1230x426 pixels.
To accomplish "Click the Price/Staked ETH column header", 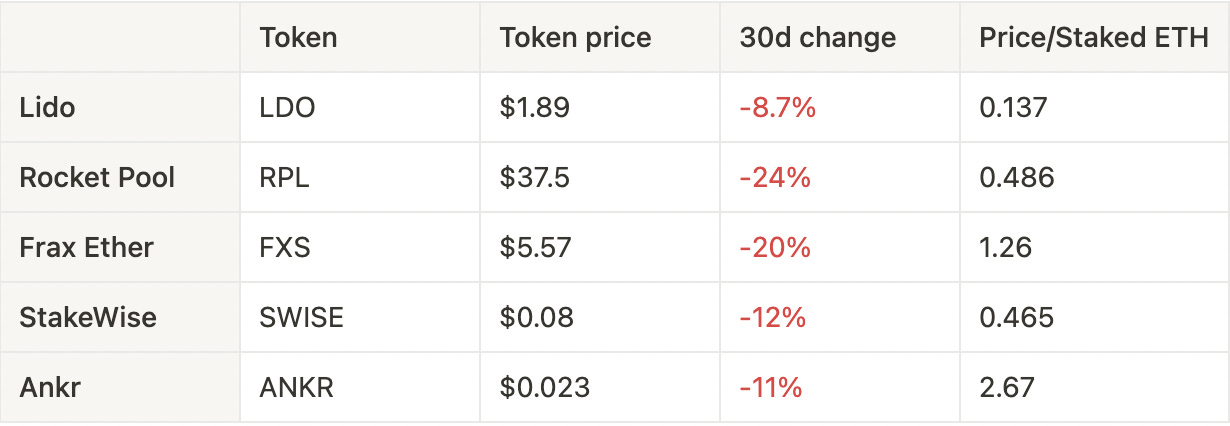I will tap(1094, 38).
